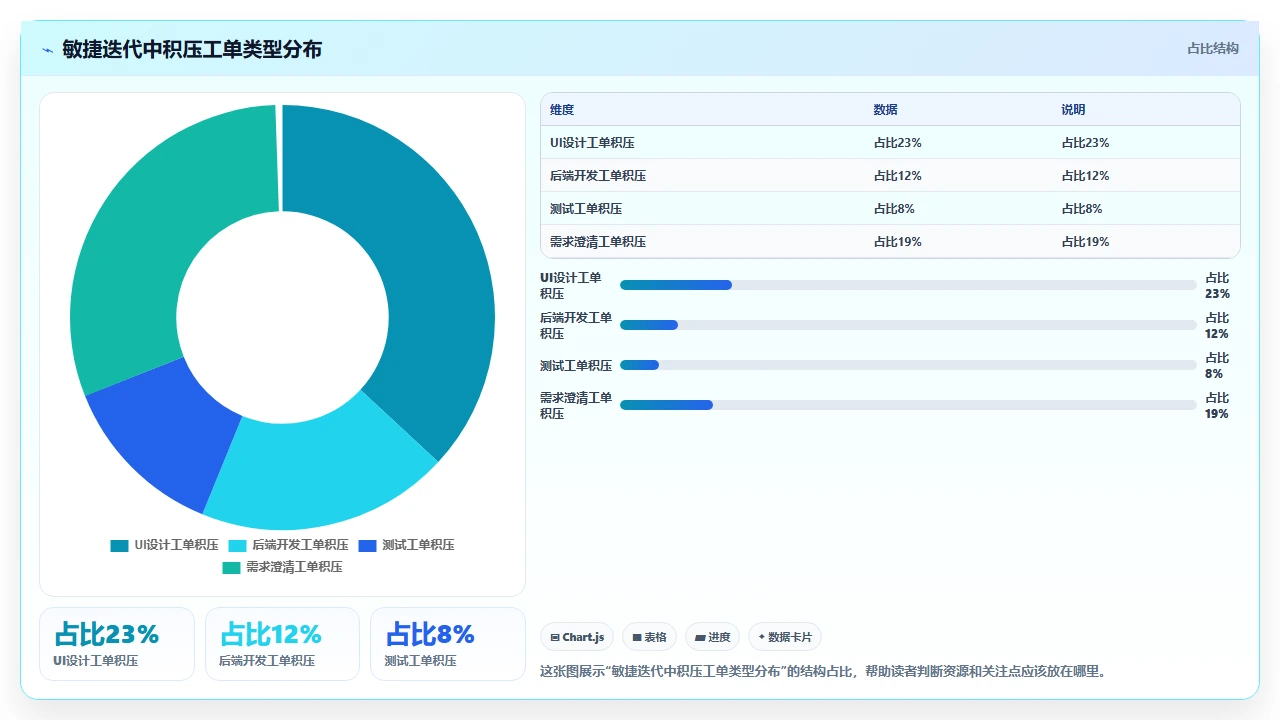Screen dimensions: 1280x720
Task: Toggle 测试工单积压 legend color swatch
Action: (367, 545)
